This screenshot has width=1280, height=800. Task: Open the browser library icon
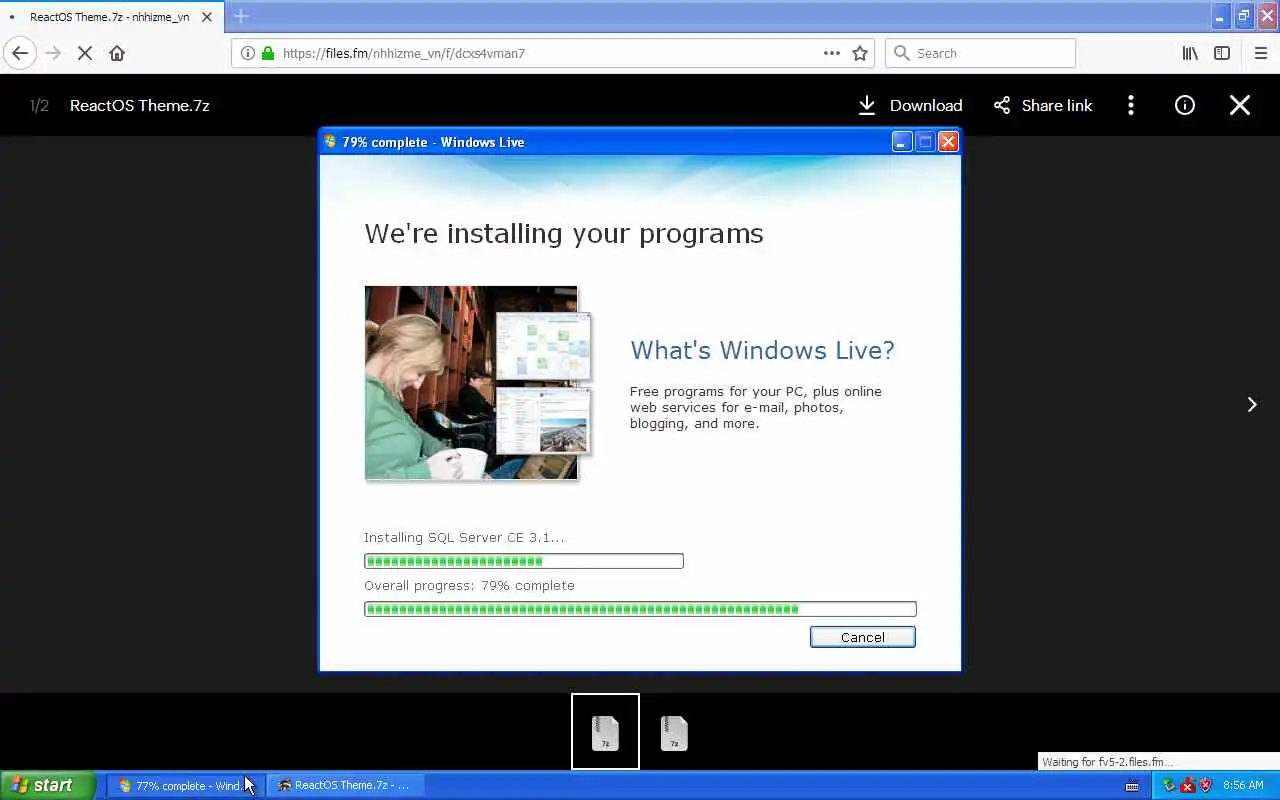click(x=1190, y=53)
